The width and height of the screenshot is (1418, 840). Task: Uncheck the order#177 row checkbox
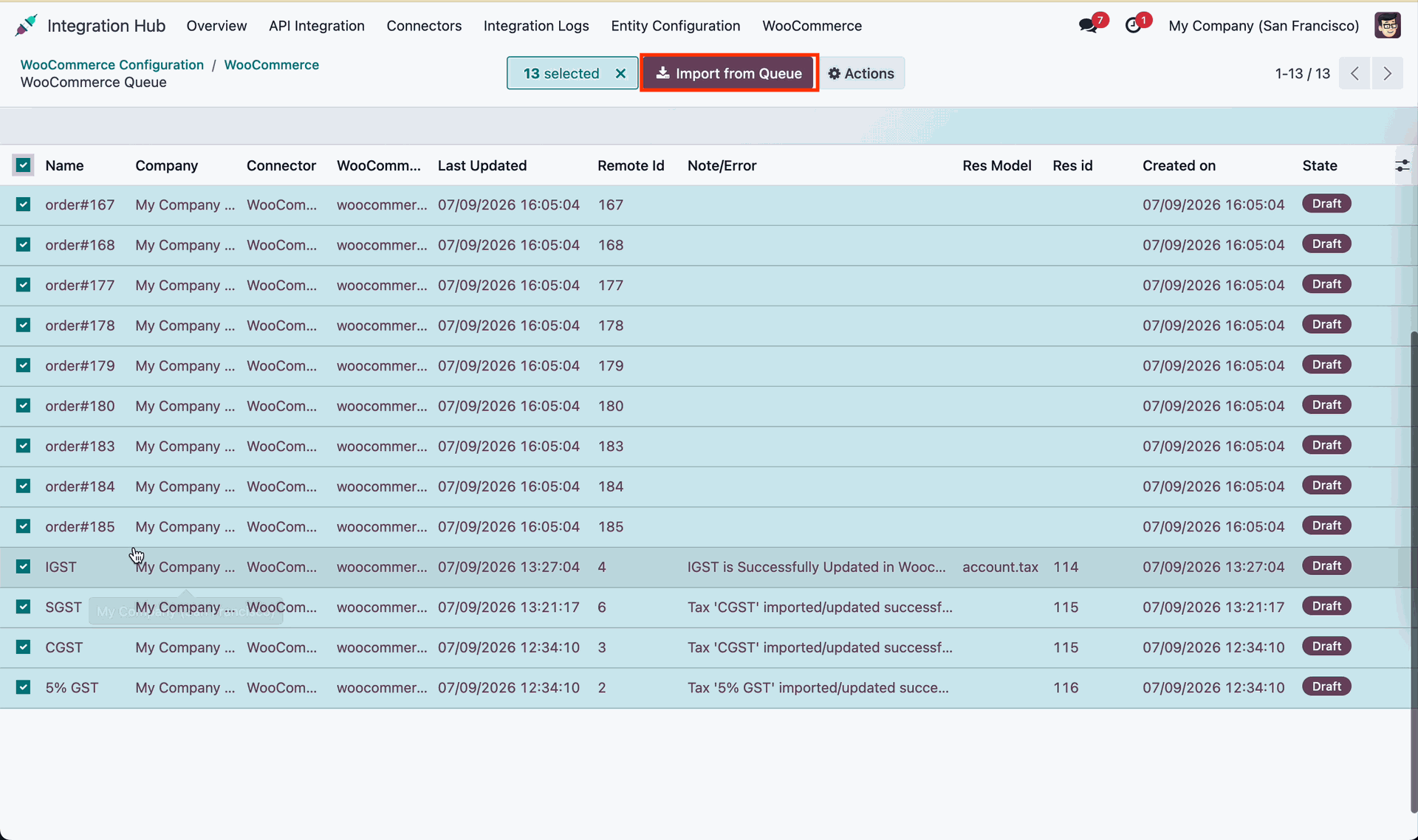coord(24,285)
